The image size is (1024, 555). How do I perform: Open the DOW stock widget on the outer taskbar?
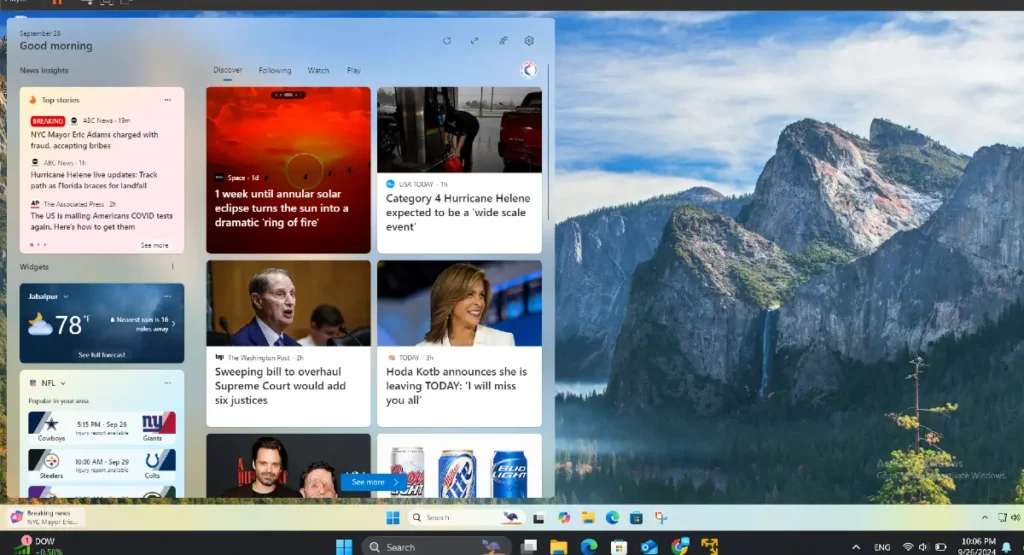tap(39, 547)
